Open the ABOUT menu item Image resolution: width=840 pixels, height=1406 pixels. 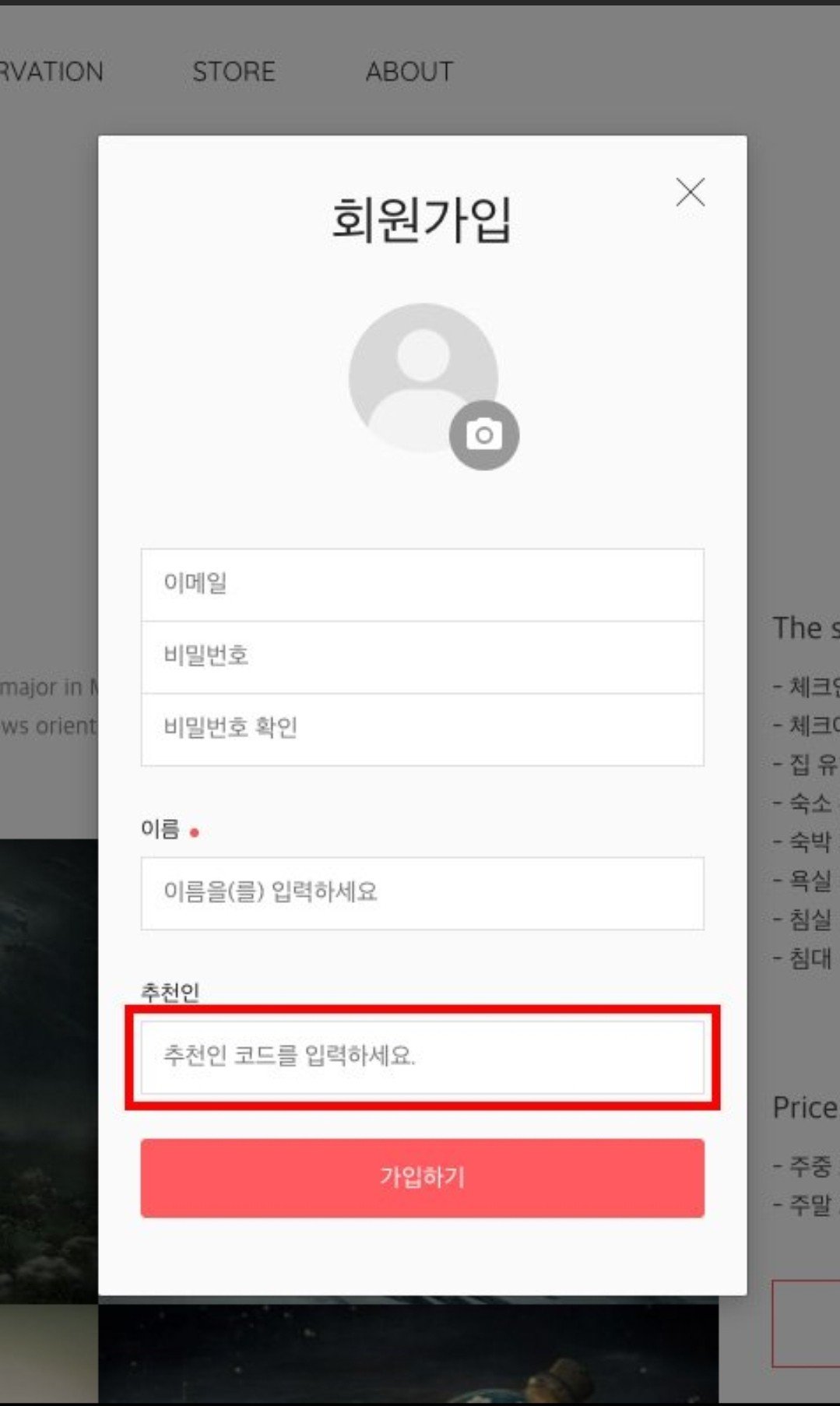pyautogui.click(x=409, y=72)
